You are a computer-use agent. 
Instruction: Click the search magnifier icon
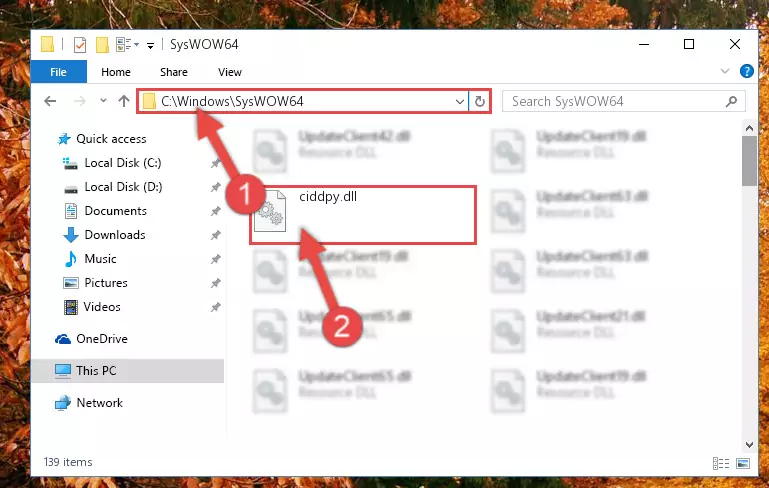pos(731,102)
